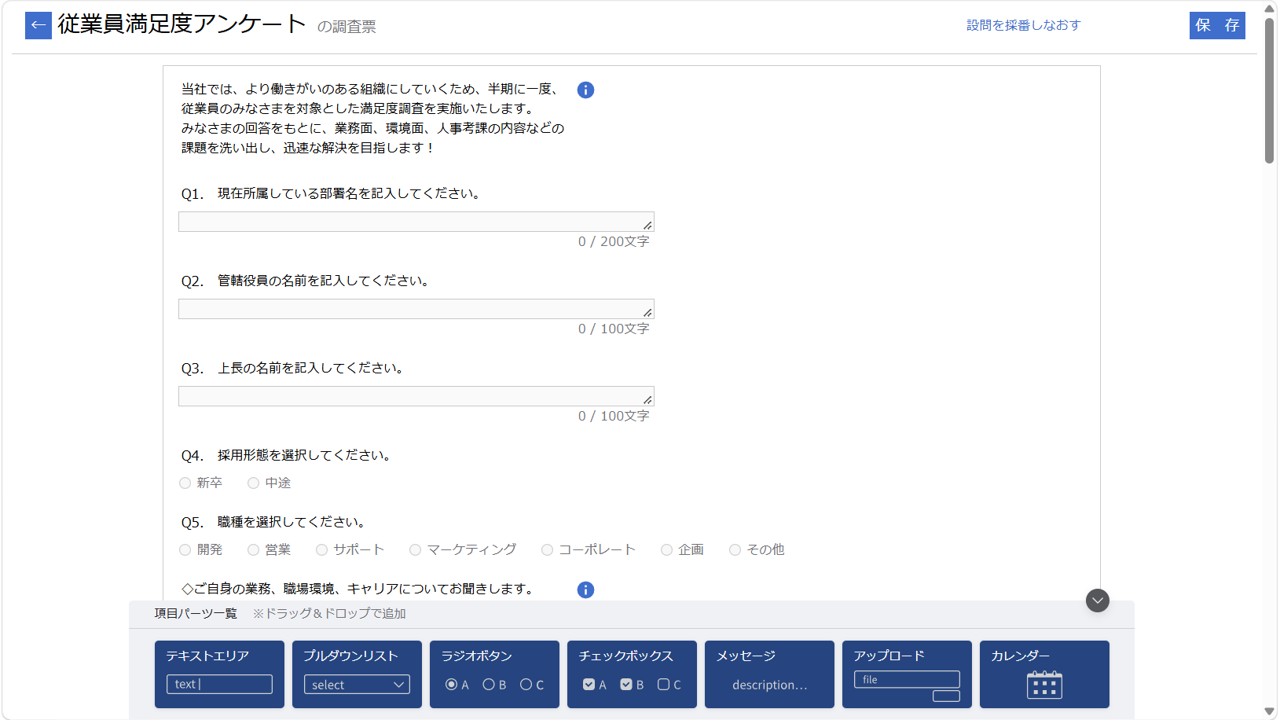Image resolution: width=1280 pixels, height=720 pixels.
Task: Click the プルダウンリスト part tile
Action: (x=357, y=674)
